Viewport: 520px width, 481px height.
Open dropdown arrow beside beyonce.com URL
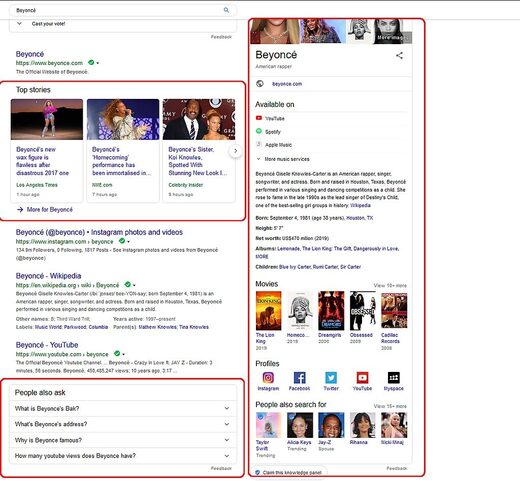(98, 63)
